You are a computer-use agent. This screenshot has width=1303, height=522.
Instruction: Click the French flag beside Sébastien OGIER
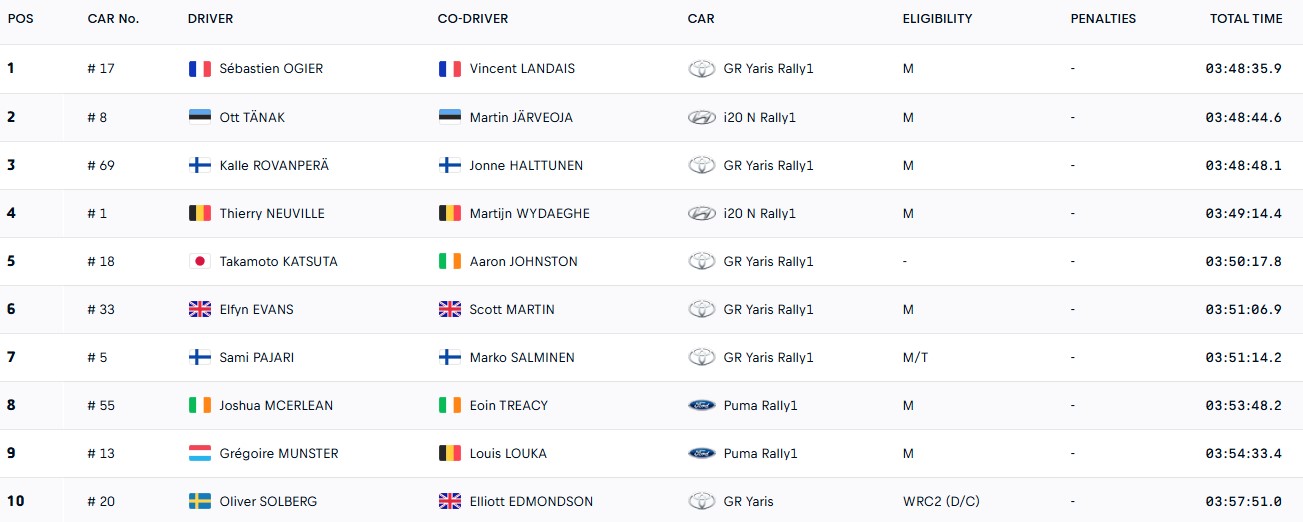(x=200, y=69)
